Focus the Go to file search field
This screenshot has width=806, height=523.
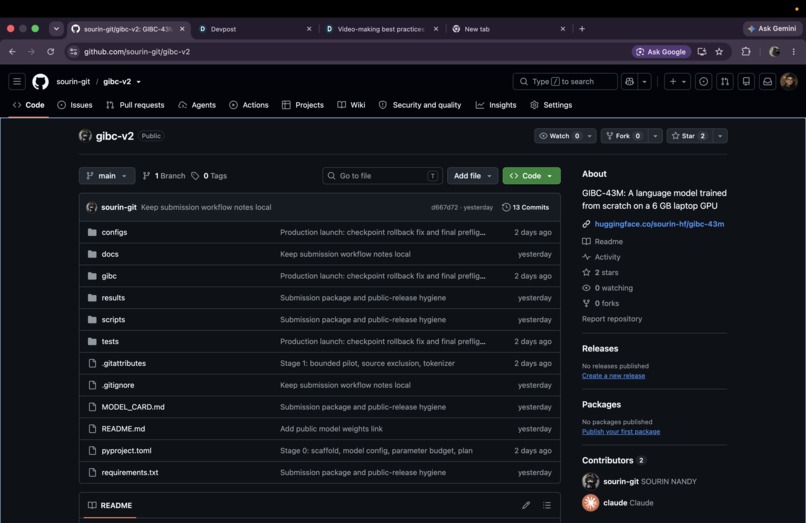382,175
